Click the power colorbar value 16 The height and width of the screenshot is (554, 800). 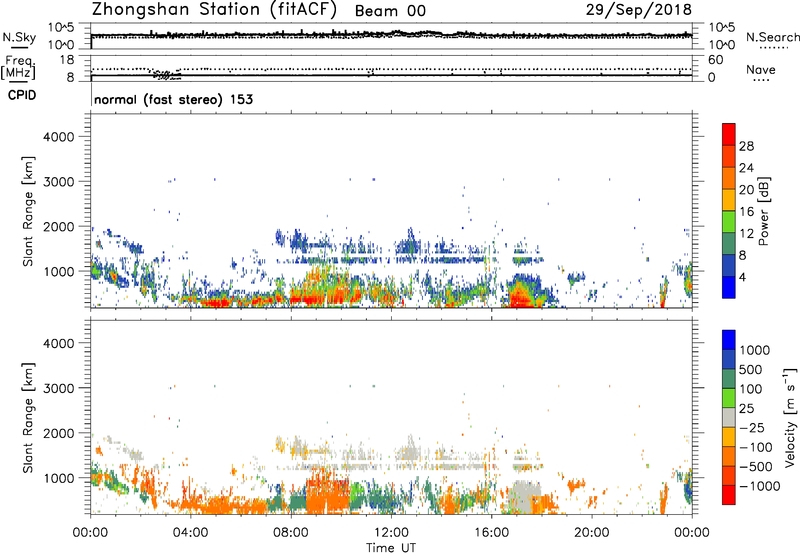pos(746,212)
